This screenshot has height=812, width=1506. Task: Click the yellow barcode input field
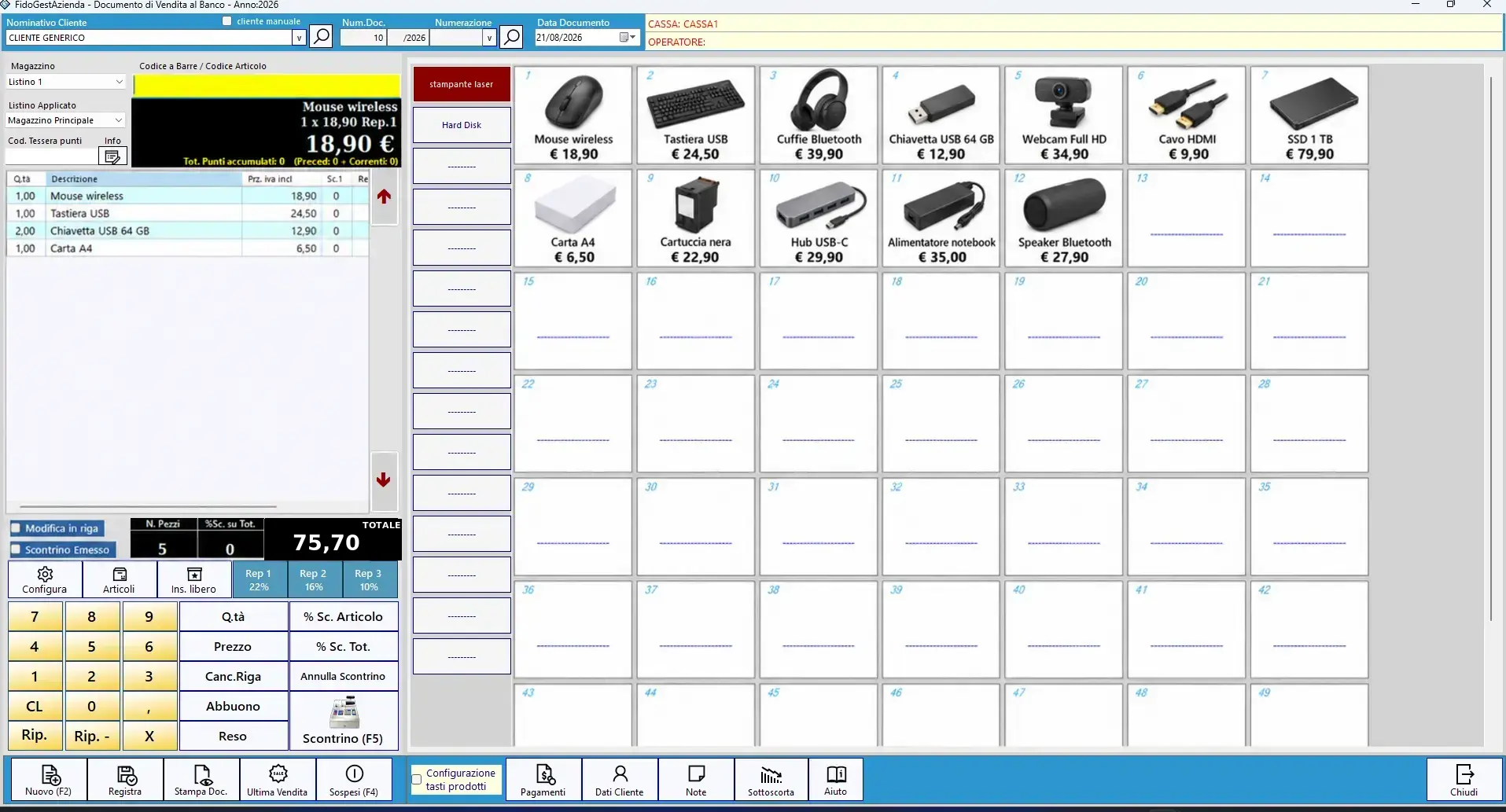(267, 85)
